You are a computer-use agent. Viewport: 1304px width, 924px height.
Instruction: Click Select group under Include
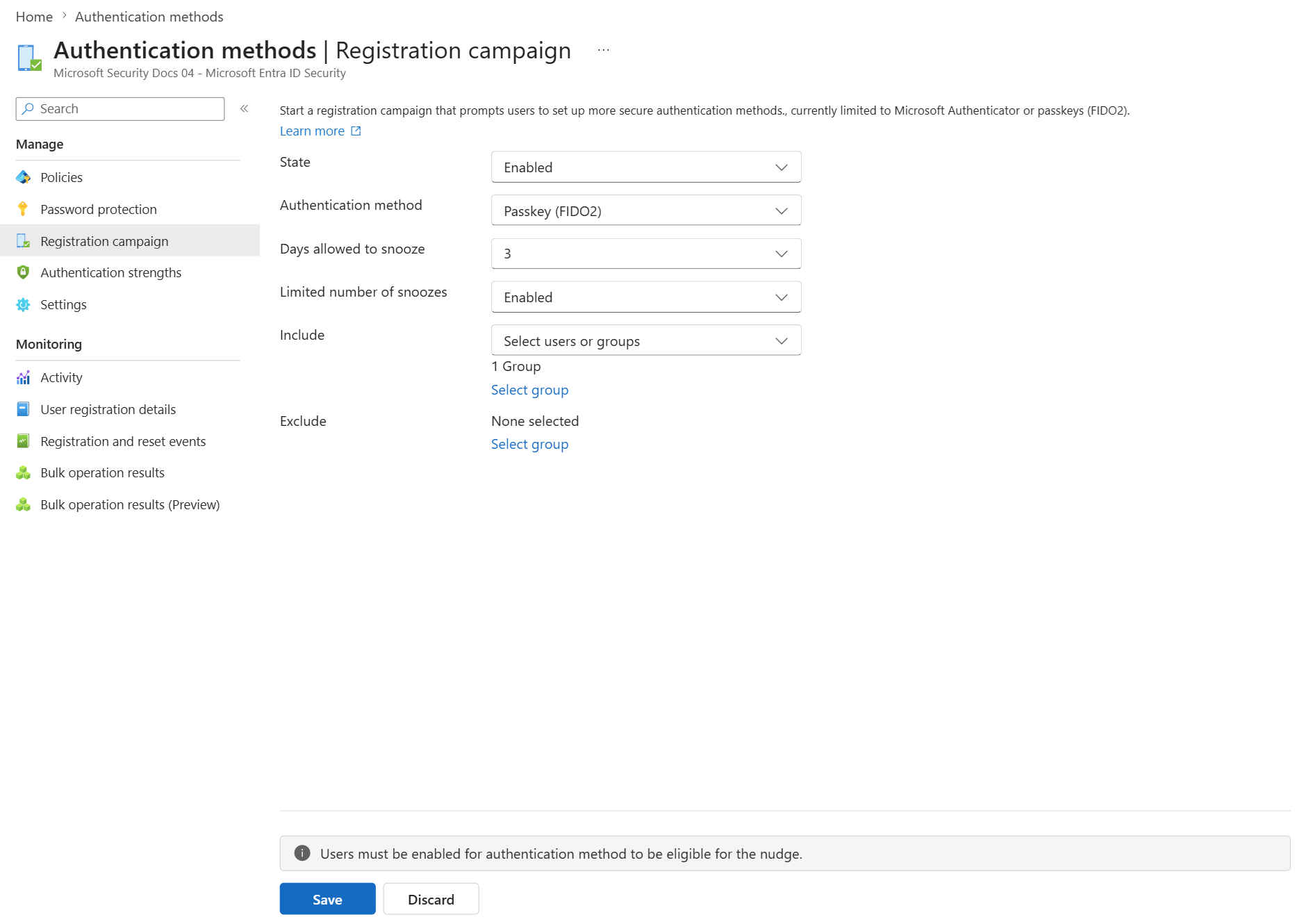pyautogui.click(x=529, y=390)
